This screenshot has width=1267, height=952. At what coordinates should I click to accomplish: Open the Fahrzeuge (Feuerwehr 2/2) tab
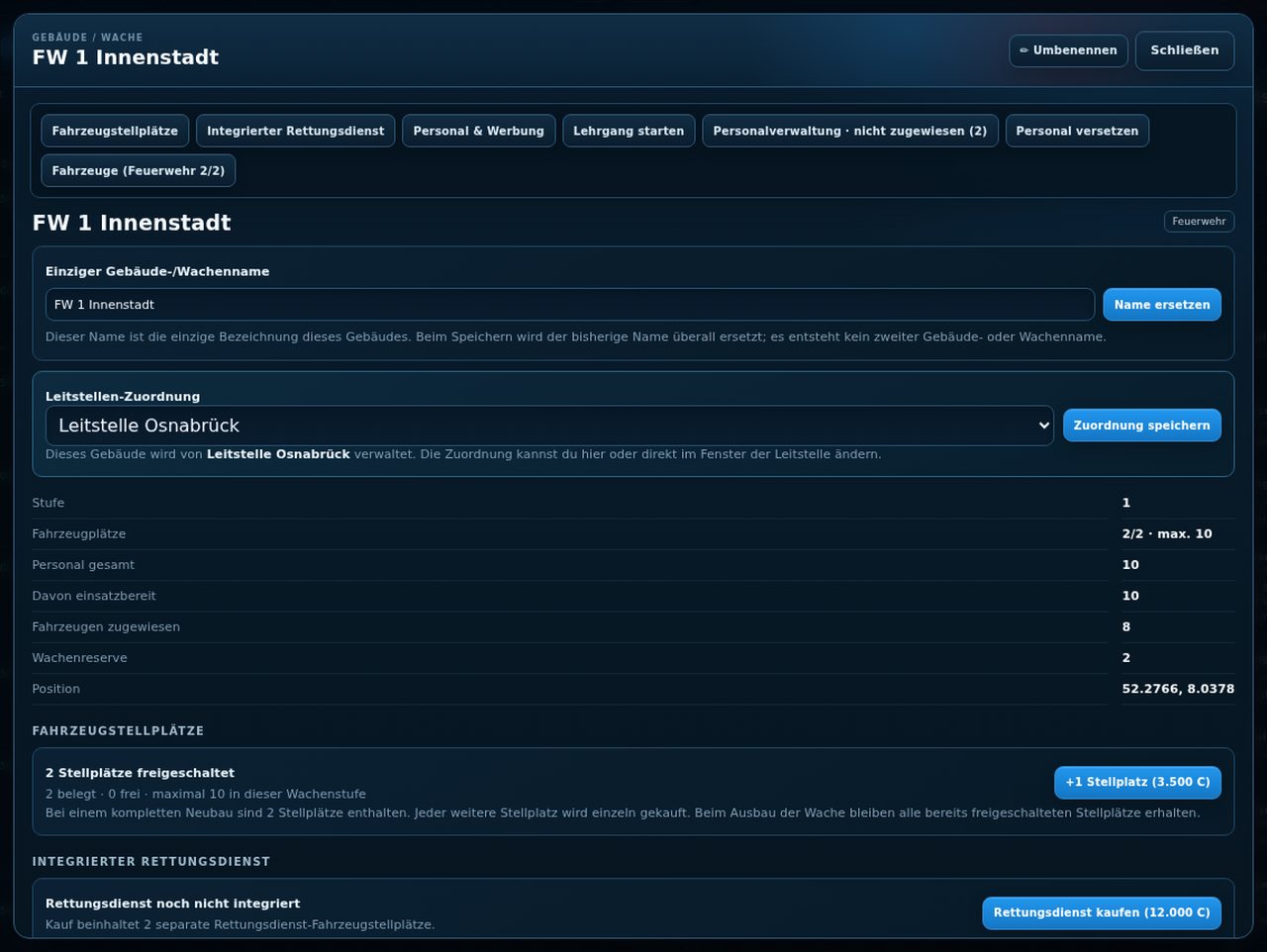pyautogui.click(x=139, y=170)
